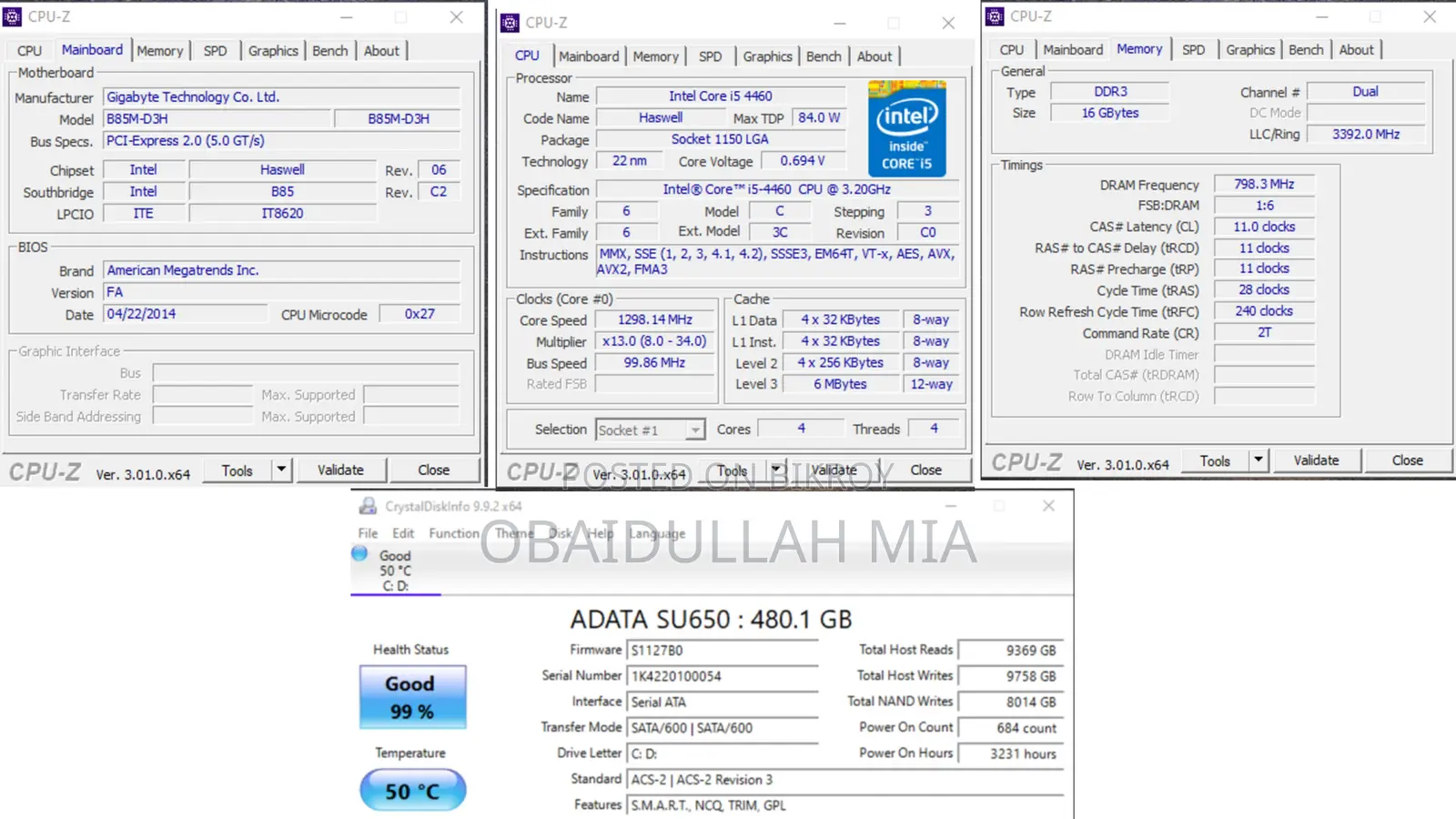This screenshot has height=819, width=1456.
Task: Open Function menu in CrystalDiskInfo
Action: pos(453,533)
